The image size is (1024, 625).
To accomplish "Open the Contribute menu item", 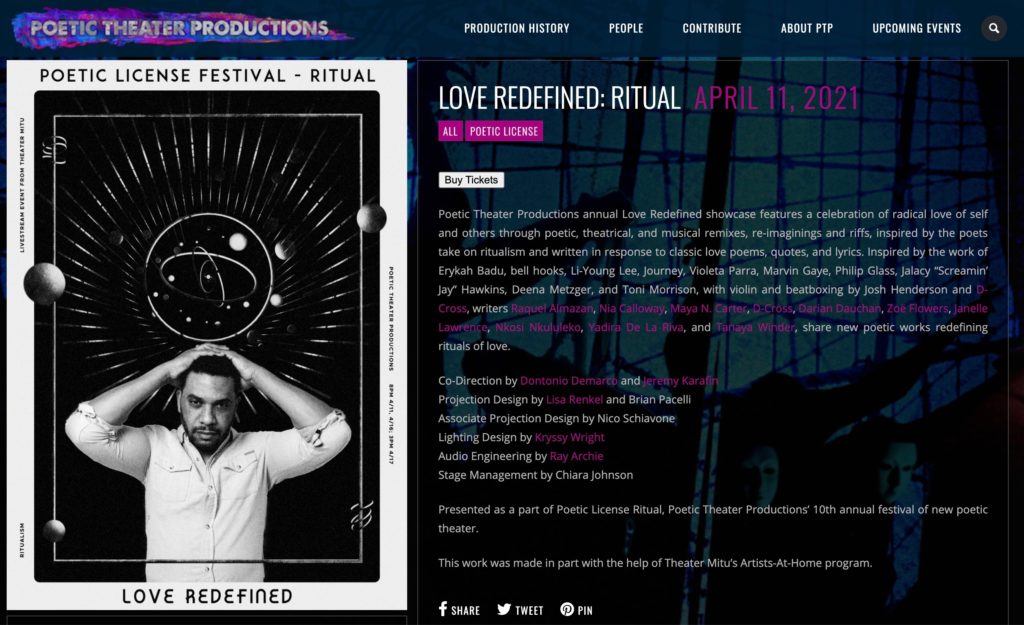I will coord(712,28).
